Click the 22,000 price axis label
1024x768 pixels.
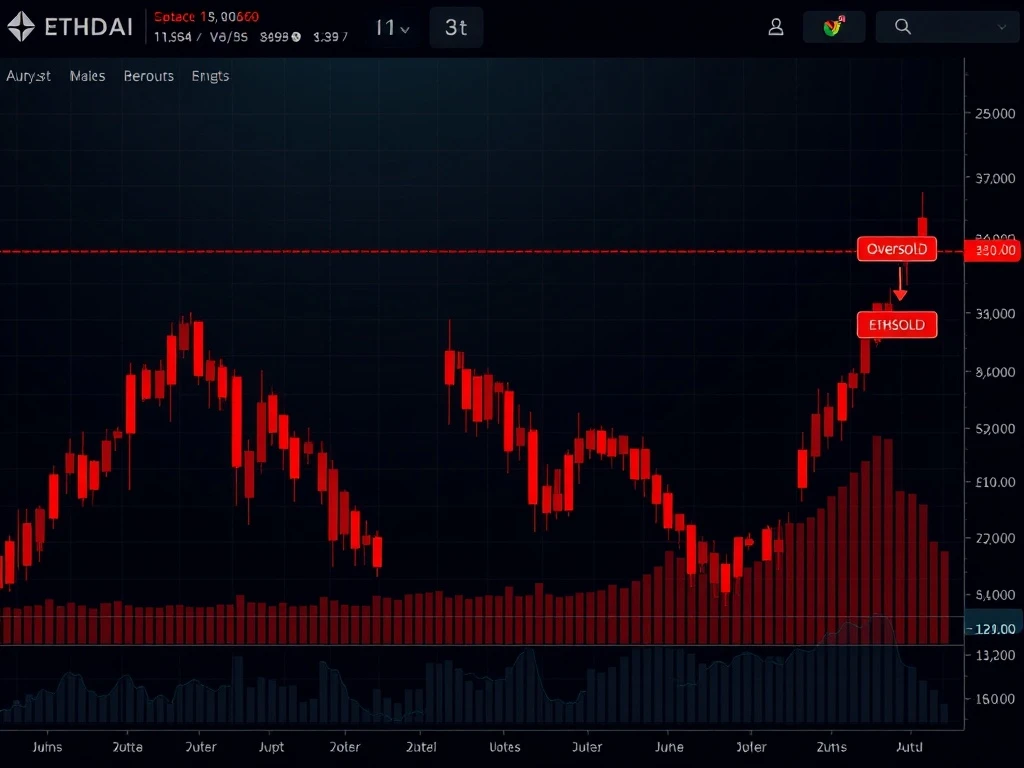point(995,538)
